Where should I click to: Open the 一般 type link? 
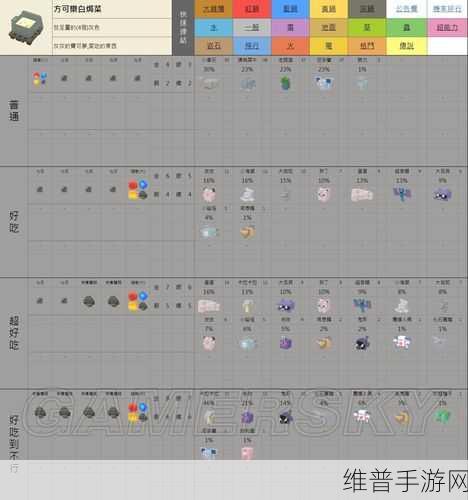[x=252, y=27]
